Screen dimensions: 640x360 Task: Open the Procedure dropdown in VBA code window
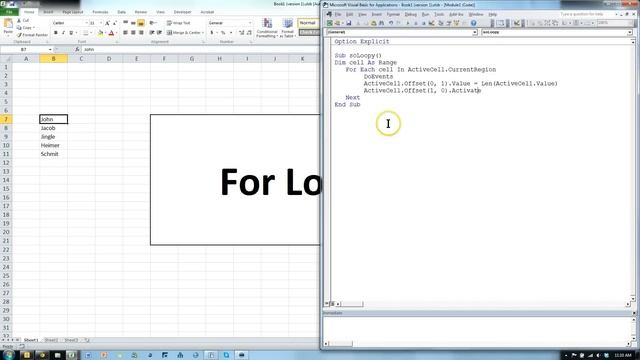point(629,32)
